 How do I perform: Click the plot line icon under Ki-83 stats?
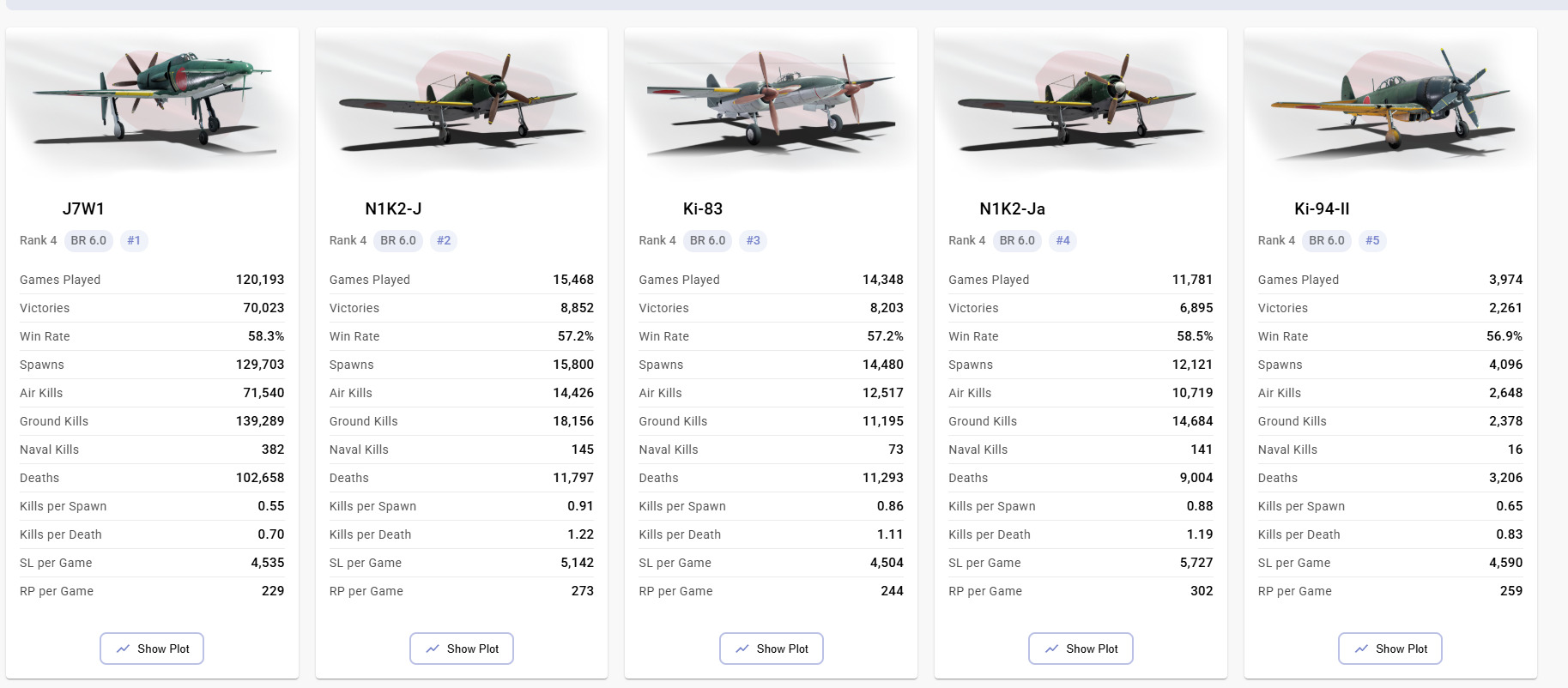point(742,649)
